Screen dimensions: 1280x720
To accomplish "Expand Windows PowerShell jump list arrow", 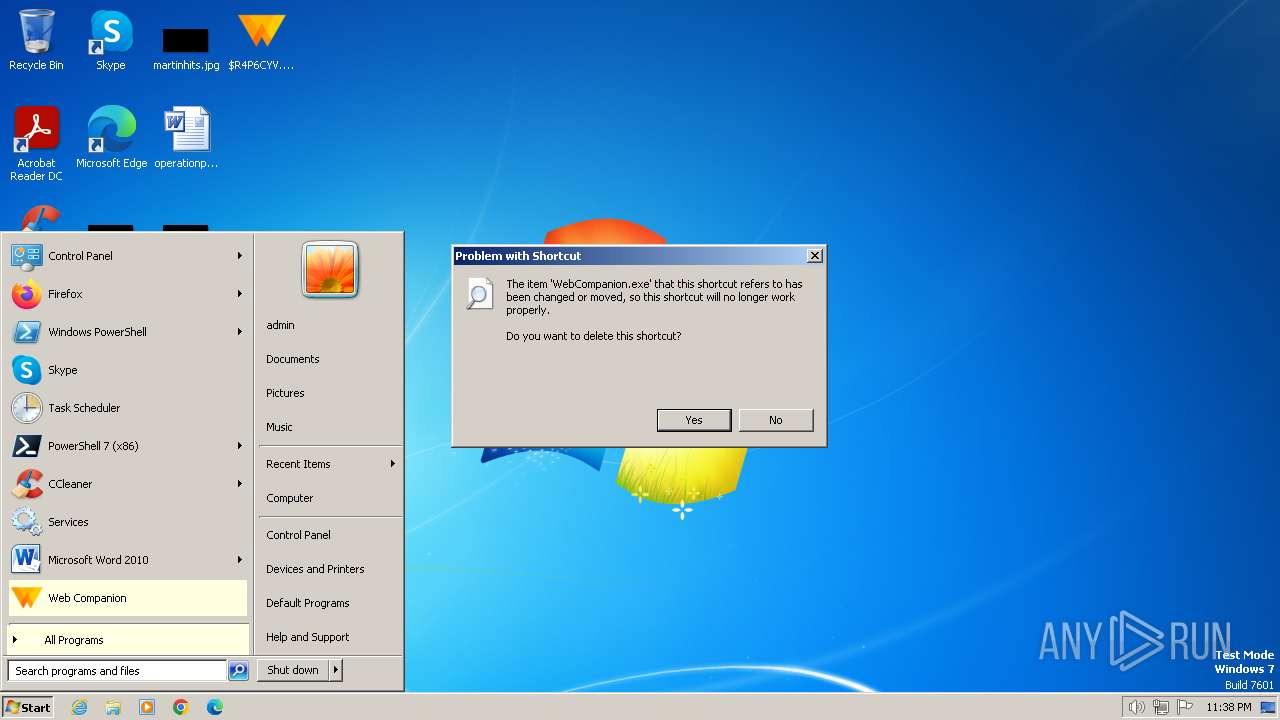I will (240, 332).
